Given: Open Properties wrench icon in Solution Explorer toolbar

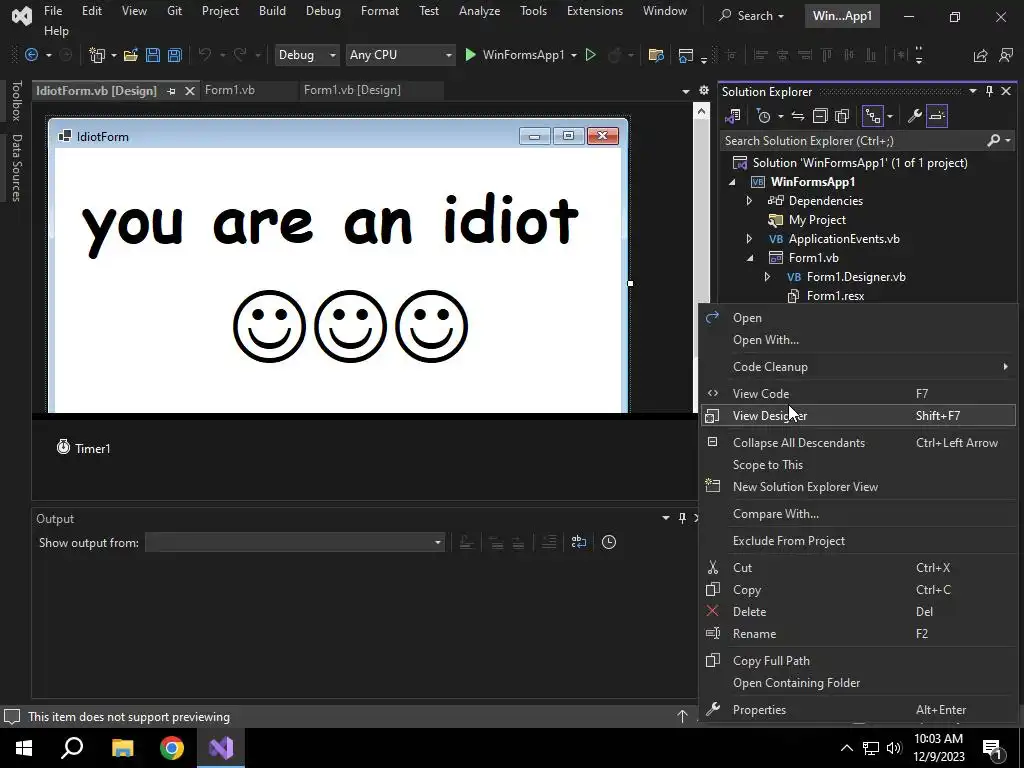Looking at the screenshot, I should click(915, 116).
